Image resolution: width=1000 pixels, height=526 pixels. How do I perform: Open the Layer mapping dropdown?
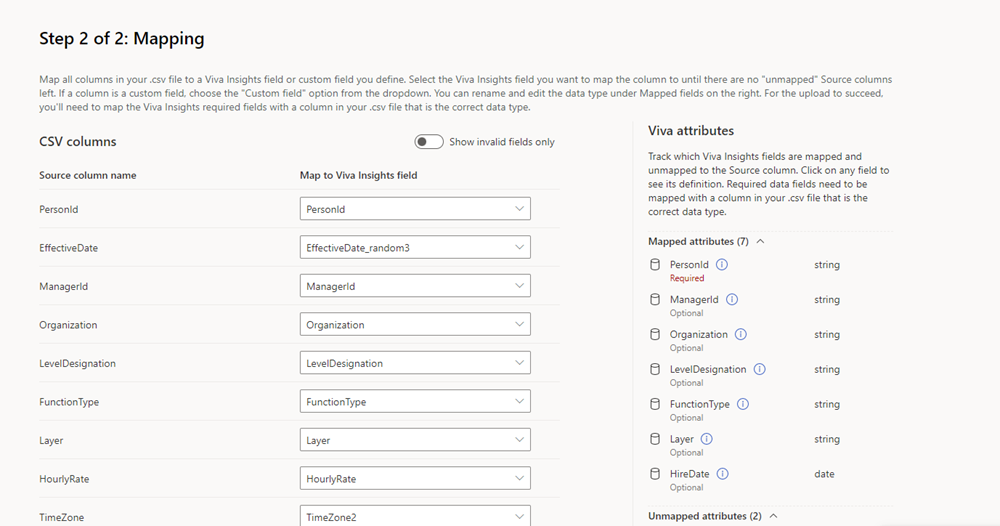(415, 440)
